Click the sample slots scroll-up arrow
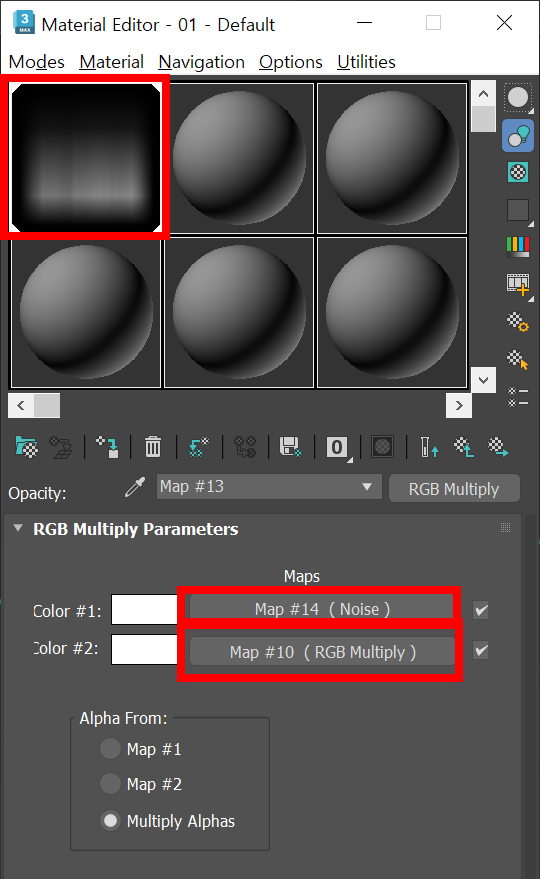Screen dimensions: 540x879 point(483,94)
